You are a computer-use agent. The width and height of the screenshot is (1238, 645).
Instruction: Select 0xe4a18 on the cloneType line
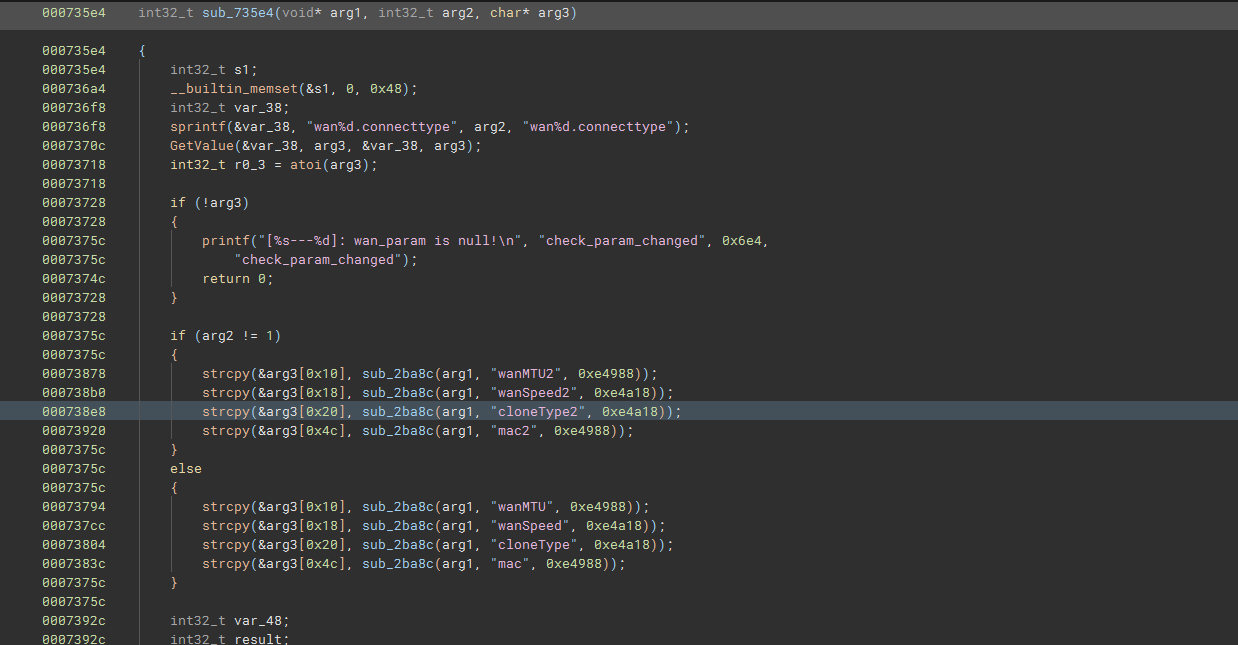[622, 544]
